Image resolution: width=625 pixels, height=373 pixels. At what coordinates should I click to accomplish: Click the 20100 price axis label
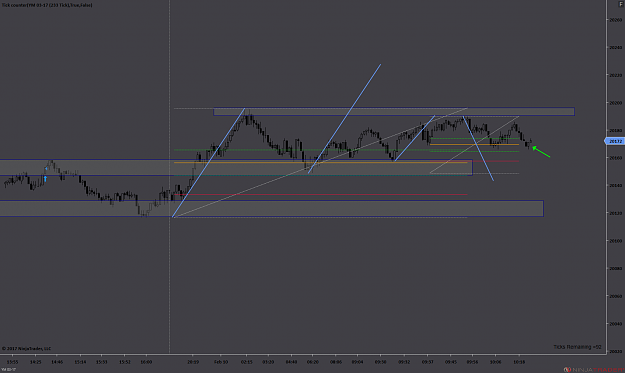[x=615, y=241]
